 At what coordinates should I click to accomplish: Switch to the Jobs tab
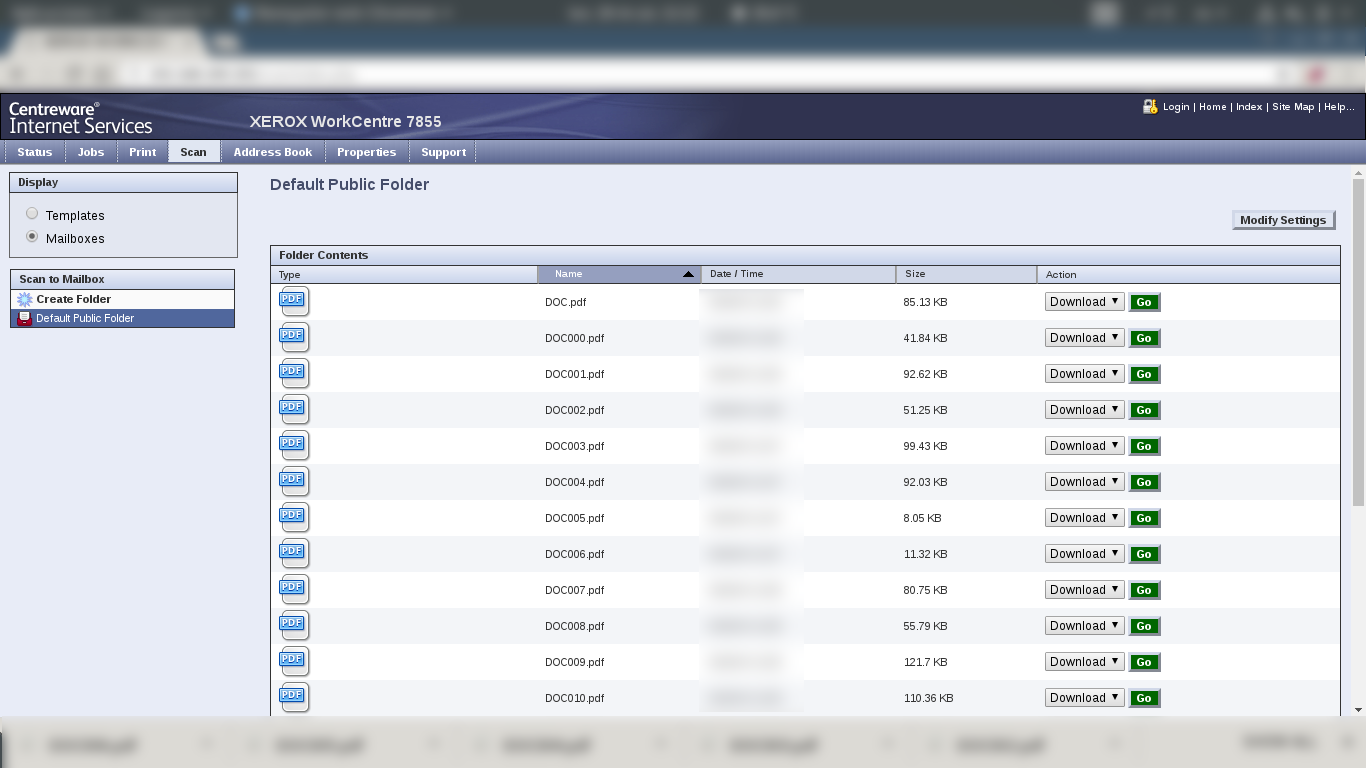pos(91,152)
